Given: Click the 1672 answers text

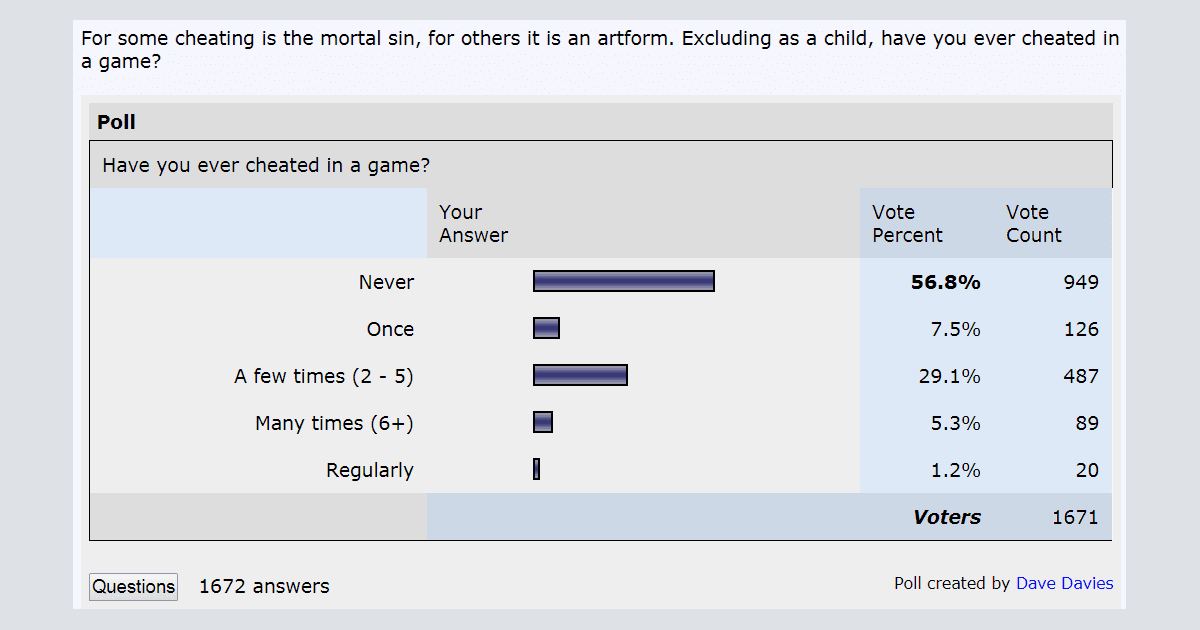Looking at the screenshot, I should [264, 587].
